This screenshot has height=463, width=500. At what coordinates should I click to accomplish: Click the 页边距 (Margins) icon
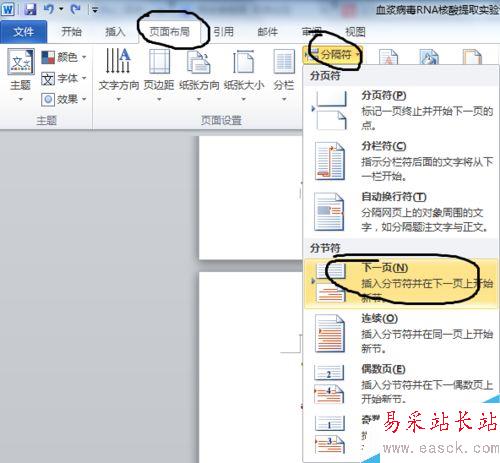tap(159, 61)
